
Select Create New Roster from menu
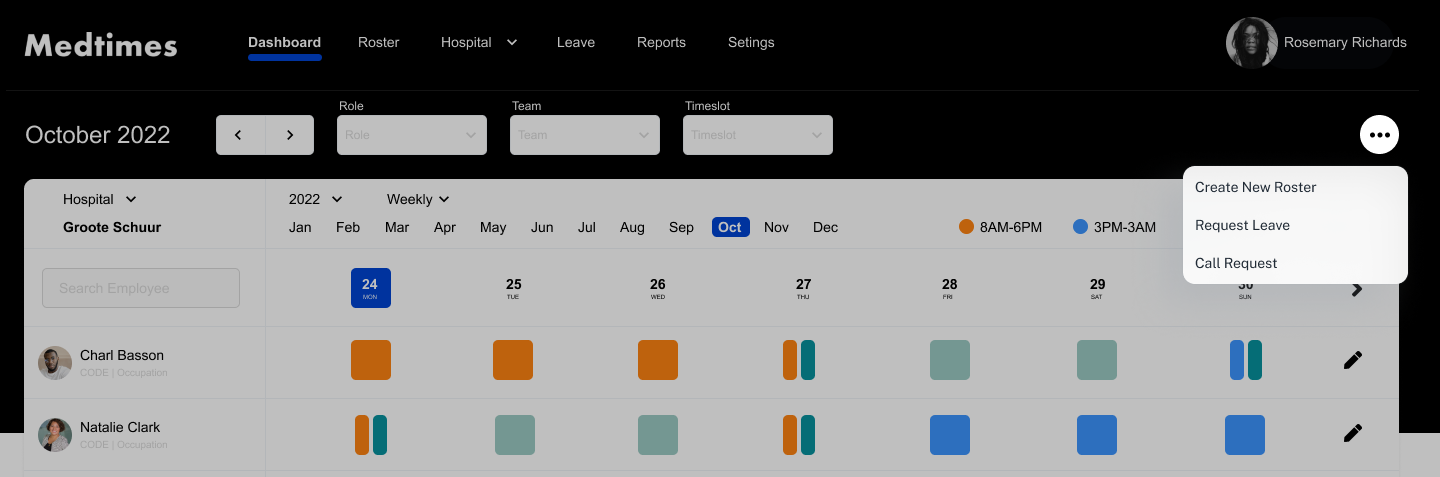point(1255,187)
